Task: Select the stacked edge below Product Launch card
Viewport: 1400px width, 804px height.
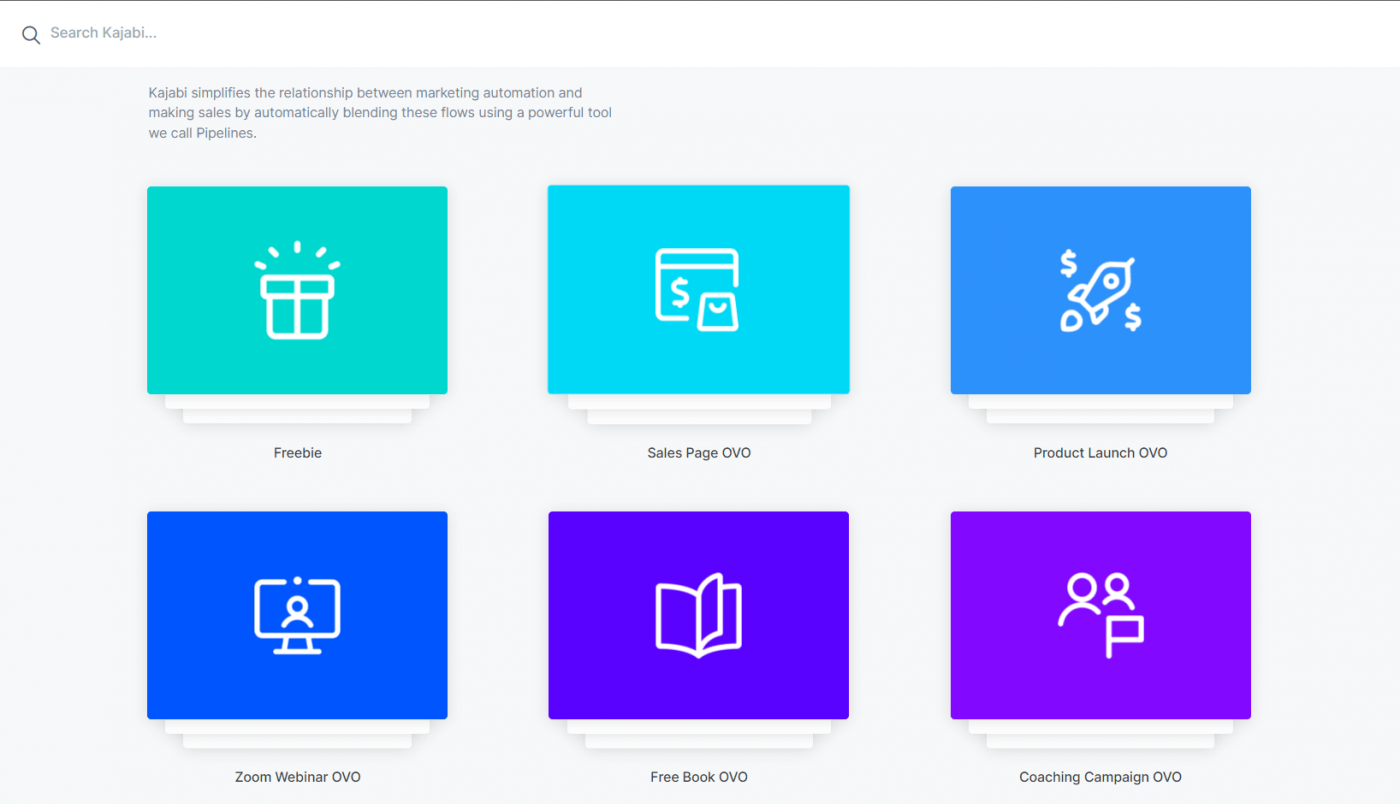Action: coord(1100,409)
